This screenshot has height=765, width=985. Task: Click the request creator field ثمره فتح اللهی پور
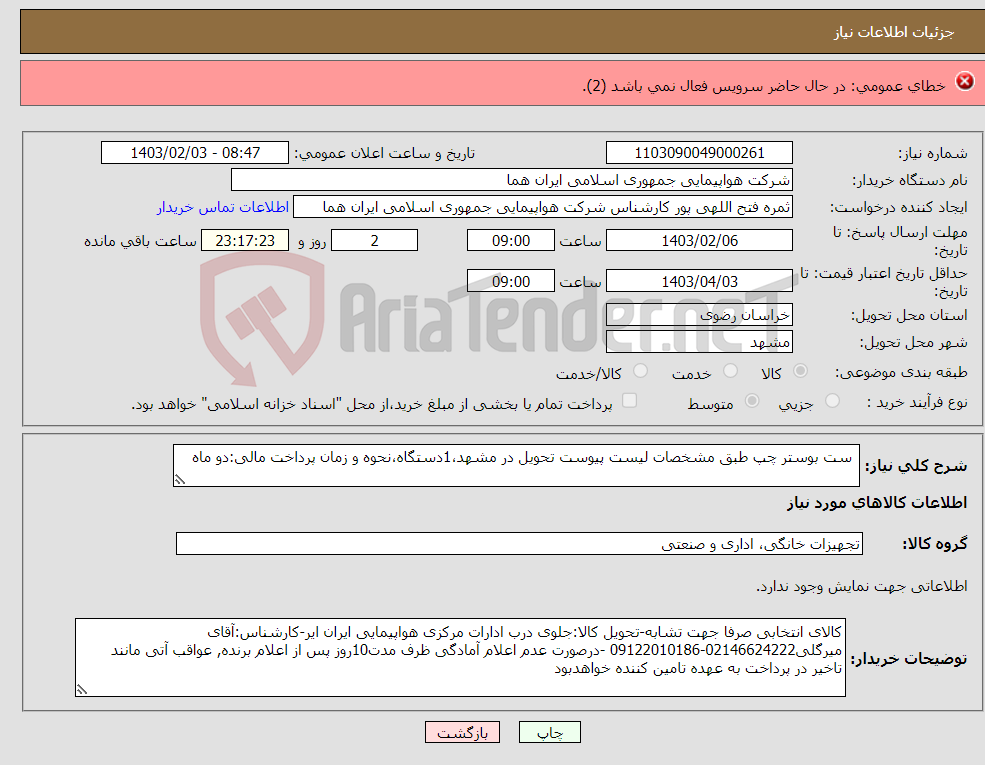click(x=543, y=207)
